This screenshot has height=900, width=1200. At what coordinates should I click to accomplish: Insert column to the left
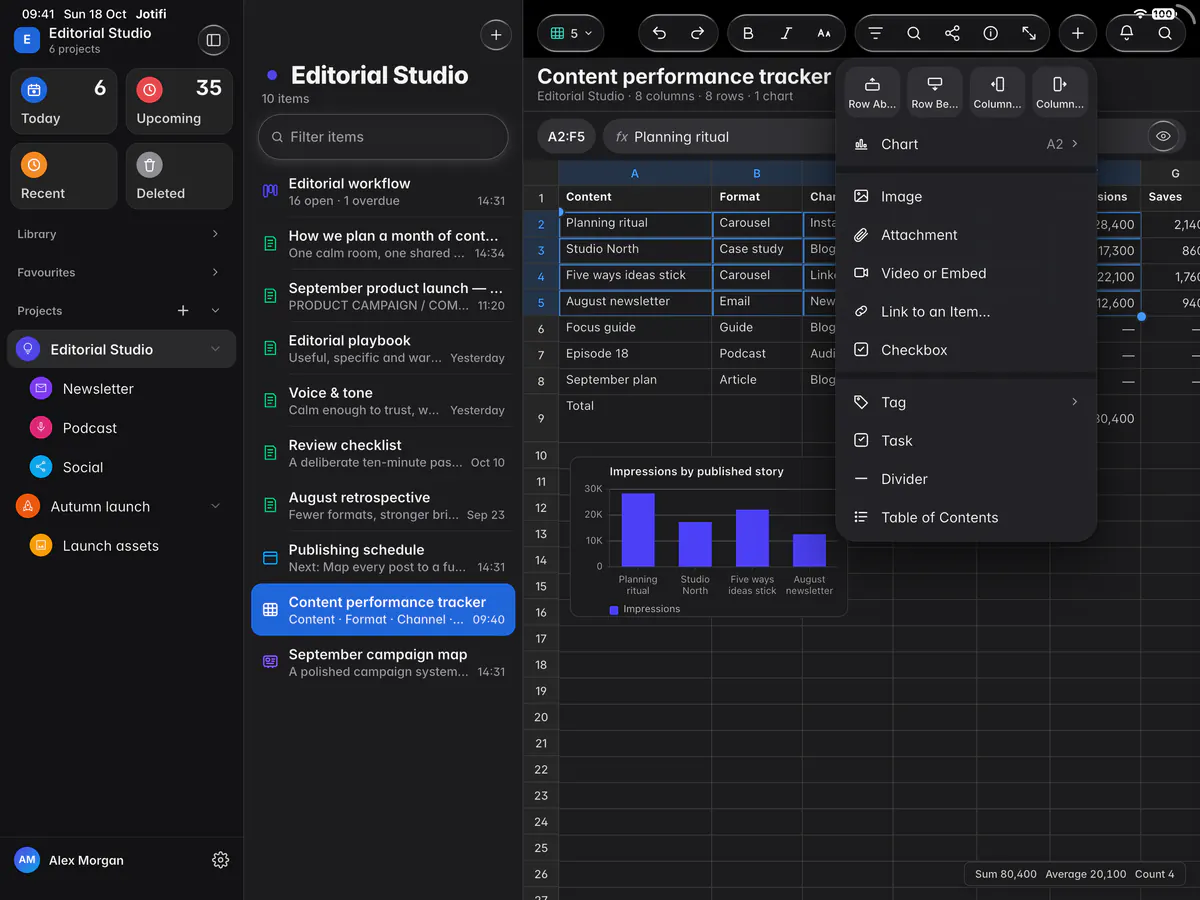997,92
